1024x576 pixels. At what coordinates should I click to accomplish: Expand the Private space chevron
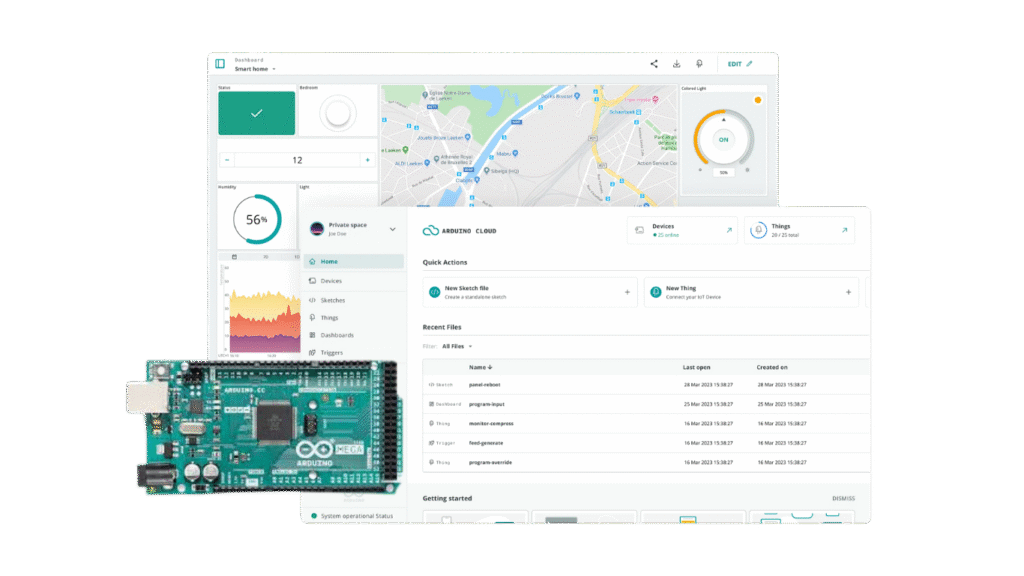(392, 229)
